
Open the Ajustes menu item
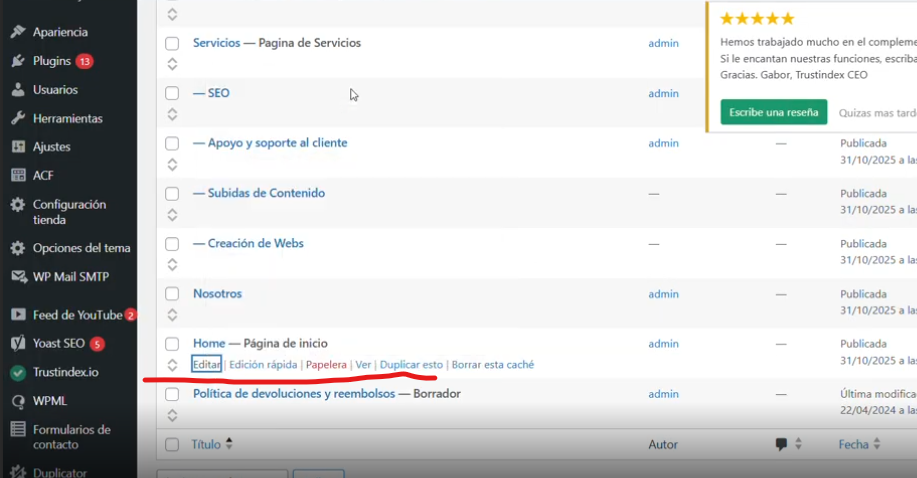click(x=51, y=147)
